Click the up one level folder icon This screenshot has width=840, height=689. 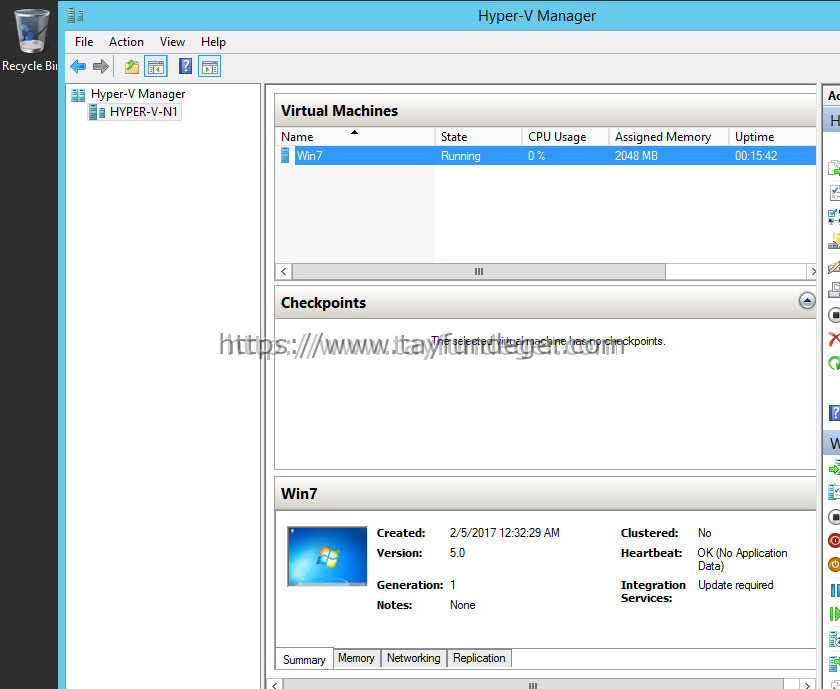(132, 66)
